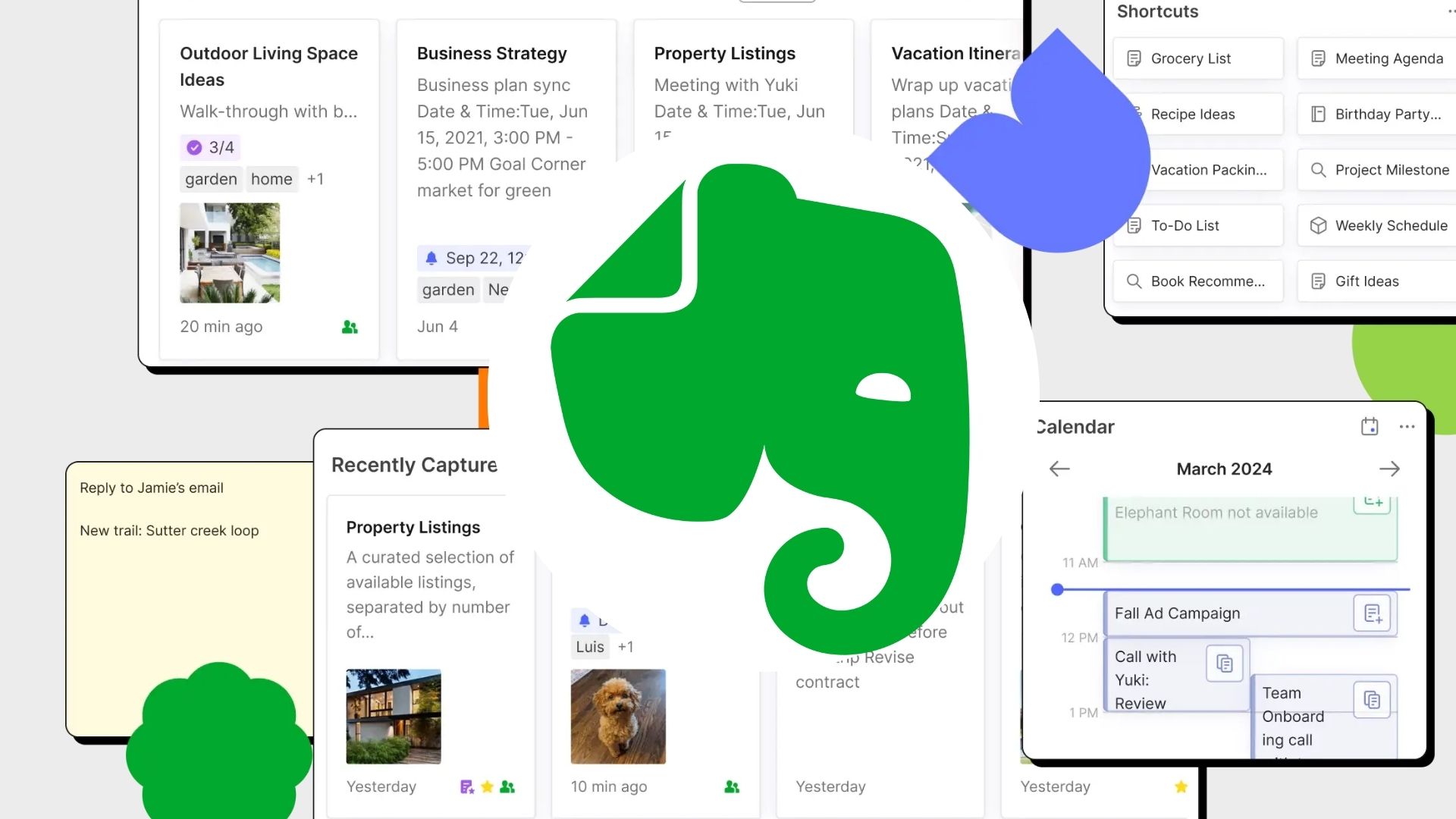This screenshot has width=1456, height=819.
Task: Click shared icon on Property Listings card
Action: click(x=507, y=787)
